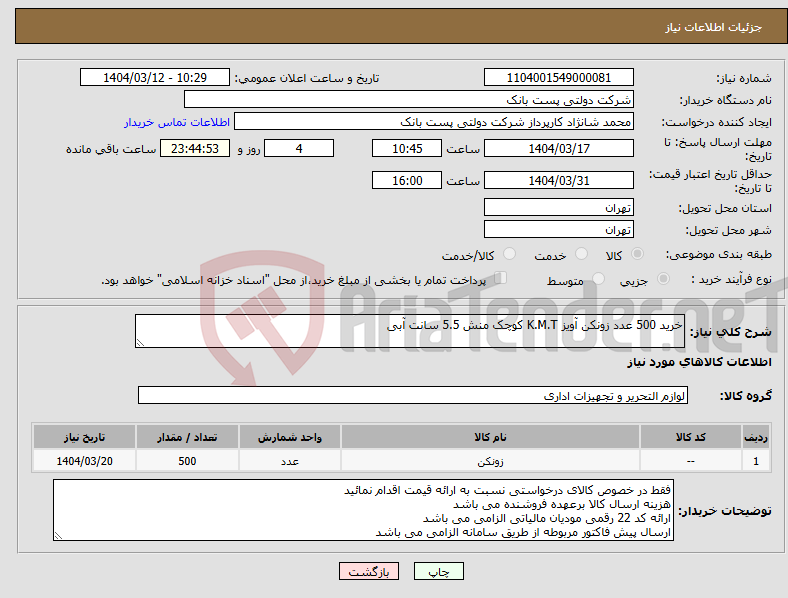
Task: Click the جزئیات اطلاعات نیاز header title
Action: click(x=714, y=27)
